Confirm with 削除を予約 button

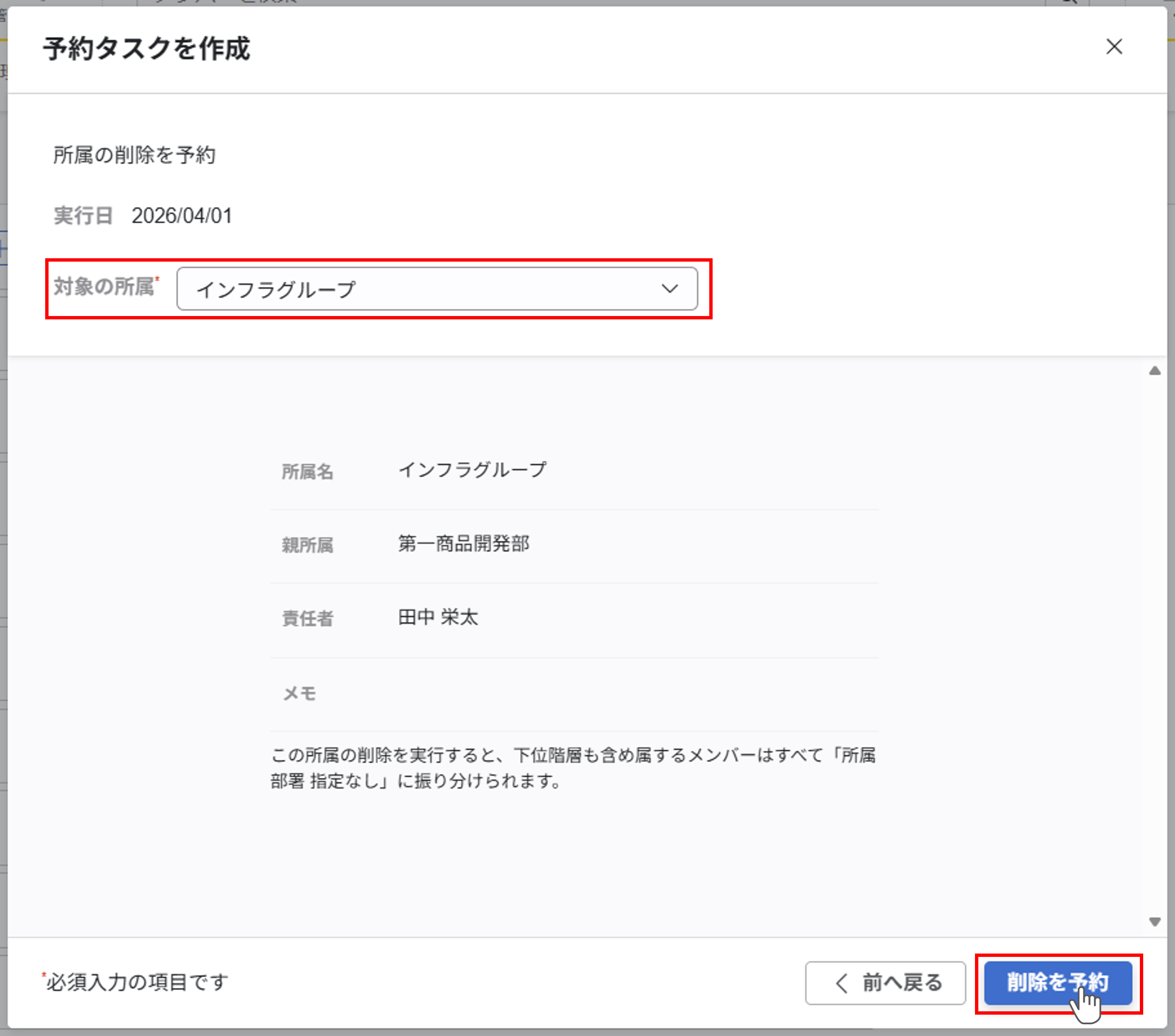pyautogui.click(x=1057, y=982)
